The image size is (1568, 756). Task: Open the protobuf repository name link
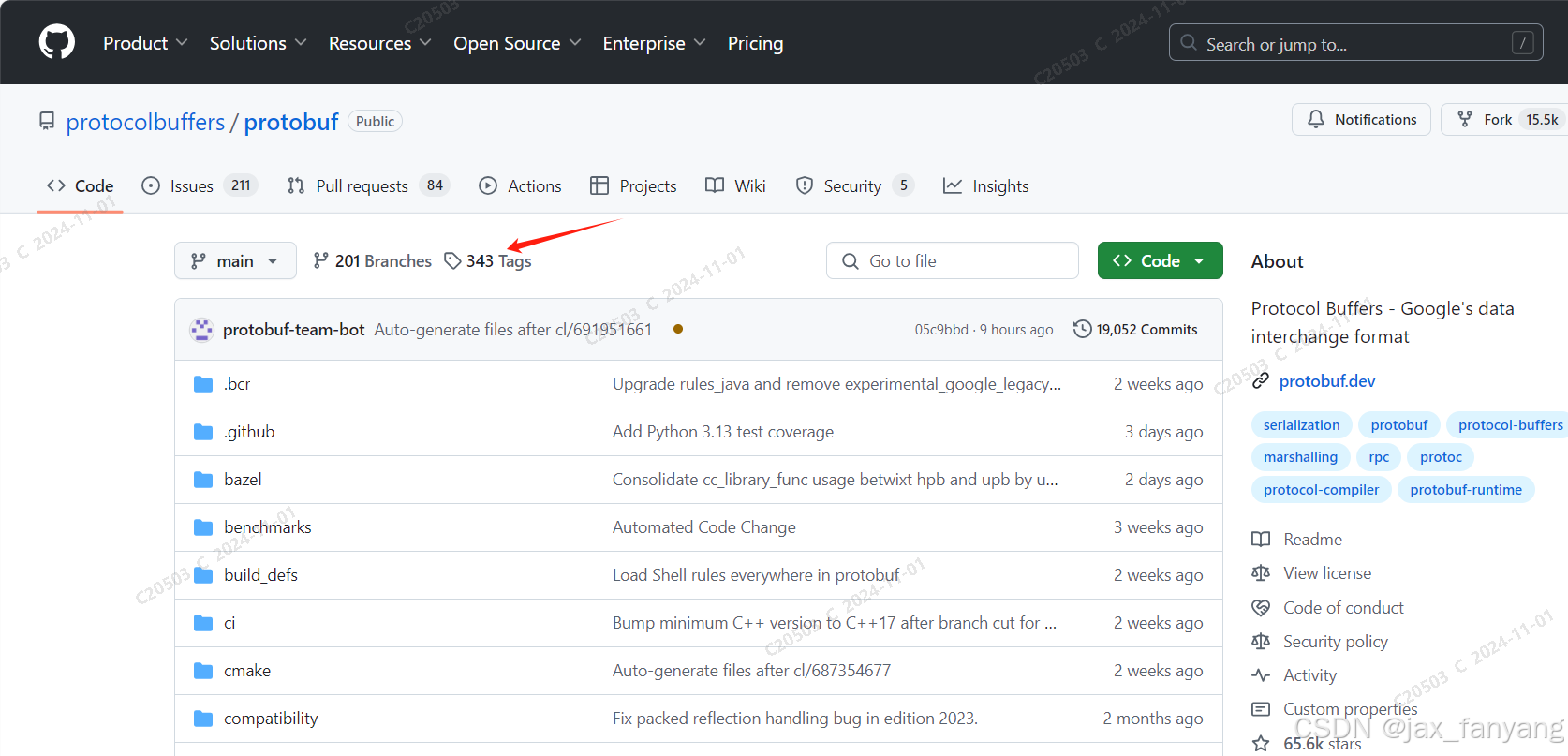click(291, 122)
